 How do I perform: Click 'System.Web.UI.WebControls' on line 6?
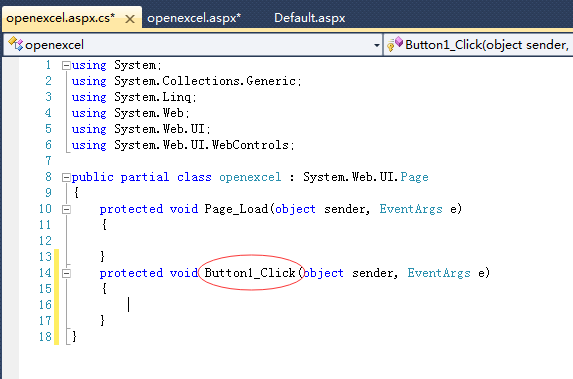tap(201, 145)
